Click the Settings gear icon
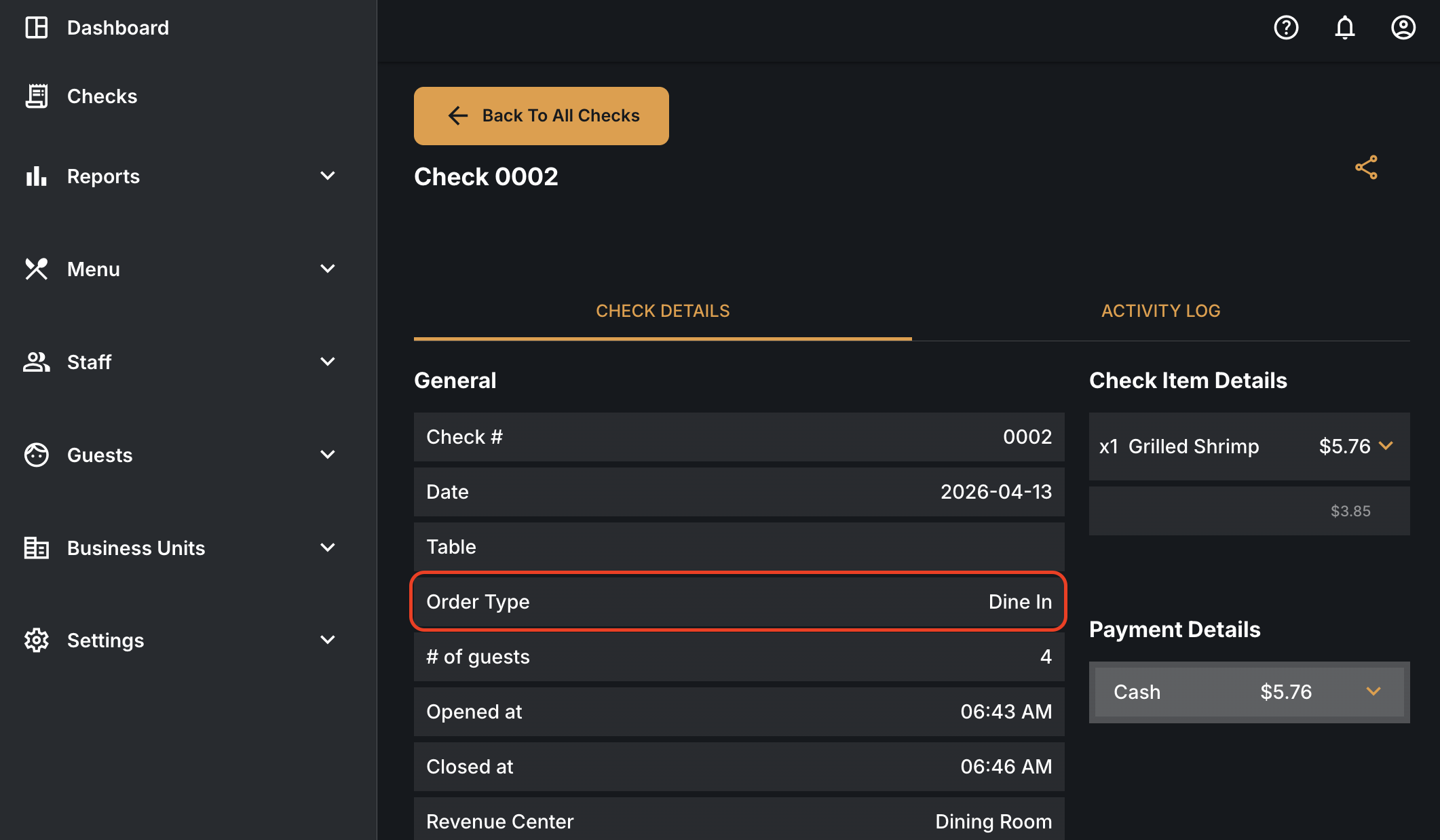Screen dimensions: 1440x840 [37, 641]
